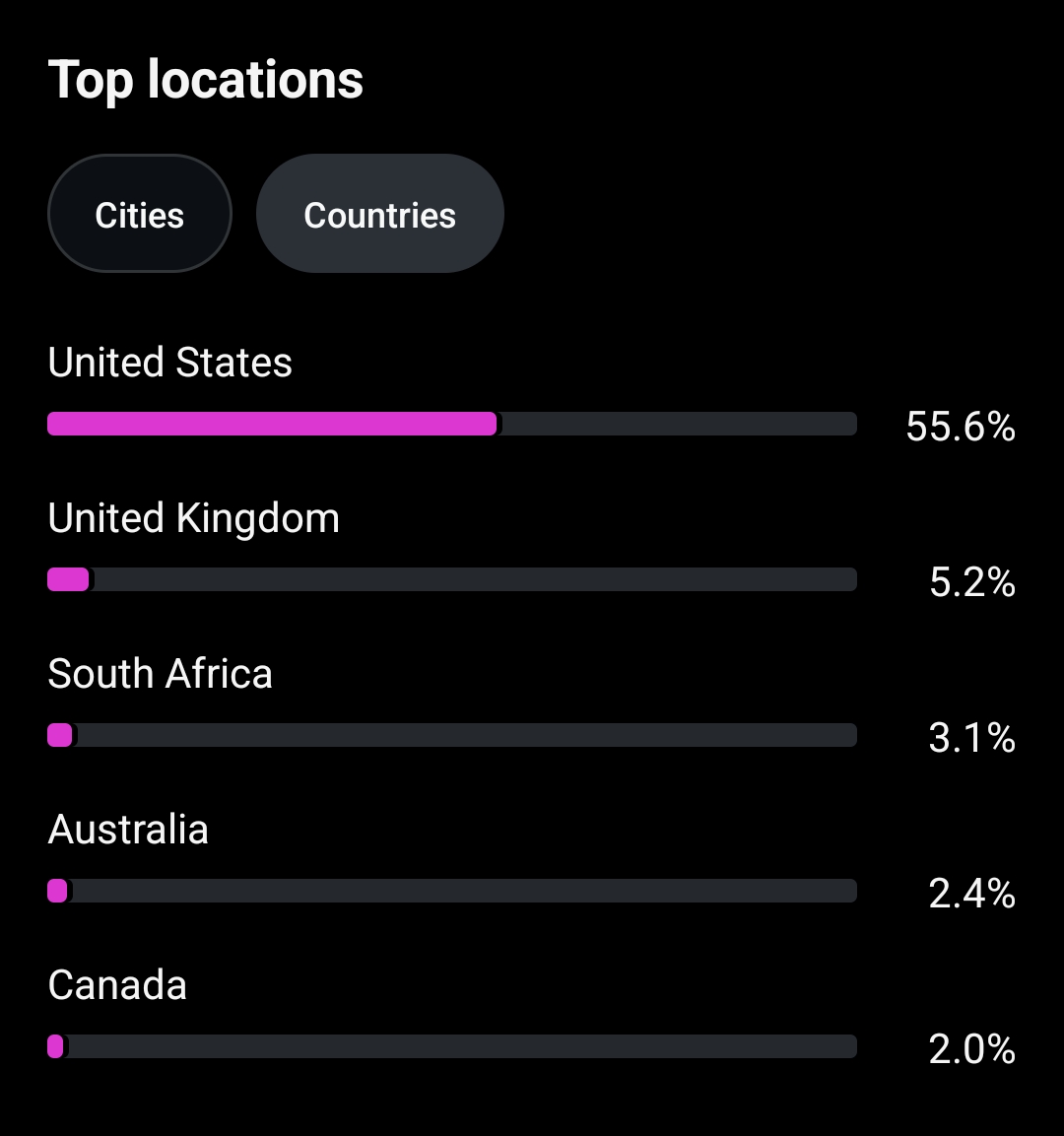Select the Countries tab
1064x1136 pixels.
pyautogui.click(x=379, y=214)
